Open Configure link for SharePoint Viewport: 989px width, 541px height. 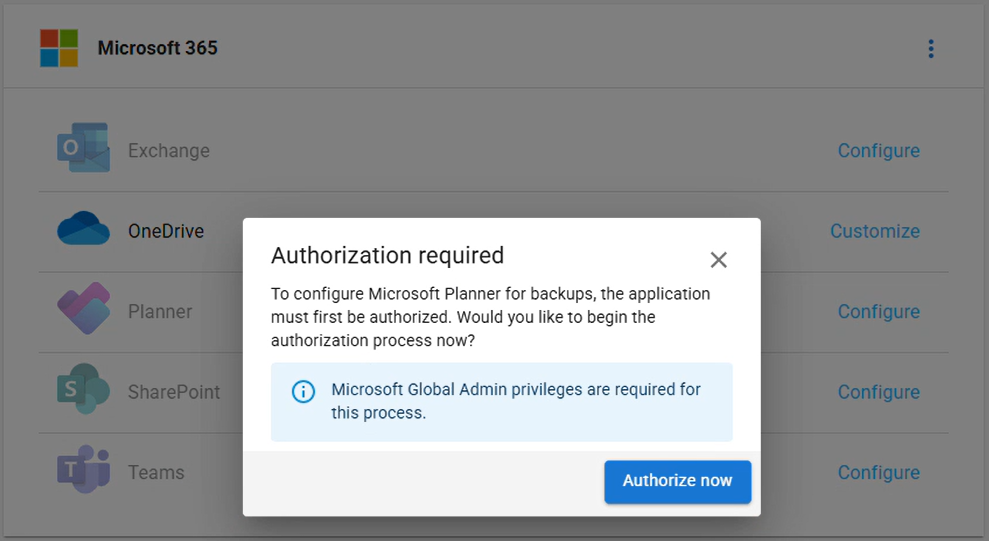pyautogui.click(x=878, y=392)
